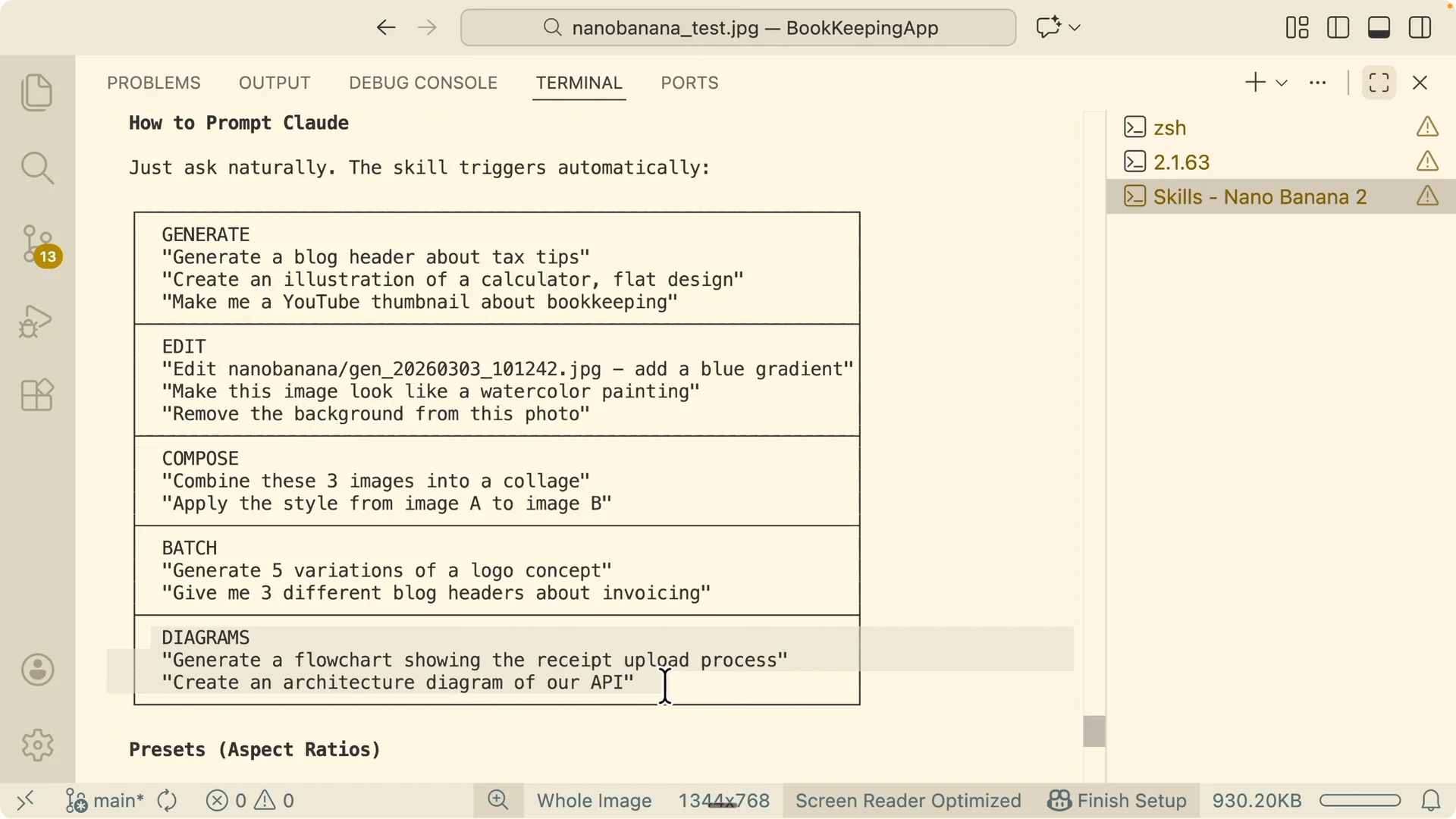
Task: Go back with the left arrow
Action: (x=386, y=28)
